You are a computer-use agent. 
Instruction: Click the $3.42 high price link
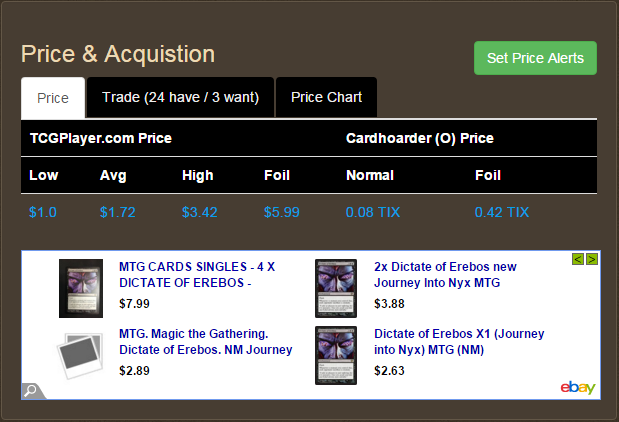pyautogui.click(x=200, y=212)
